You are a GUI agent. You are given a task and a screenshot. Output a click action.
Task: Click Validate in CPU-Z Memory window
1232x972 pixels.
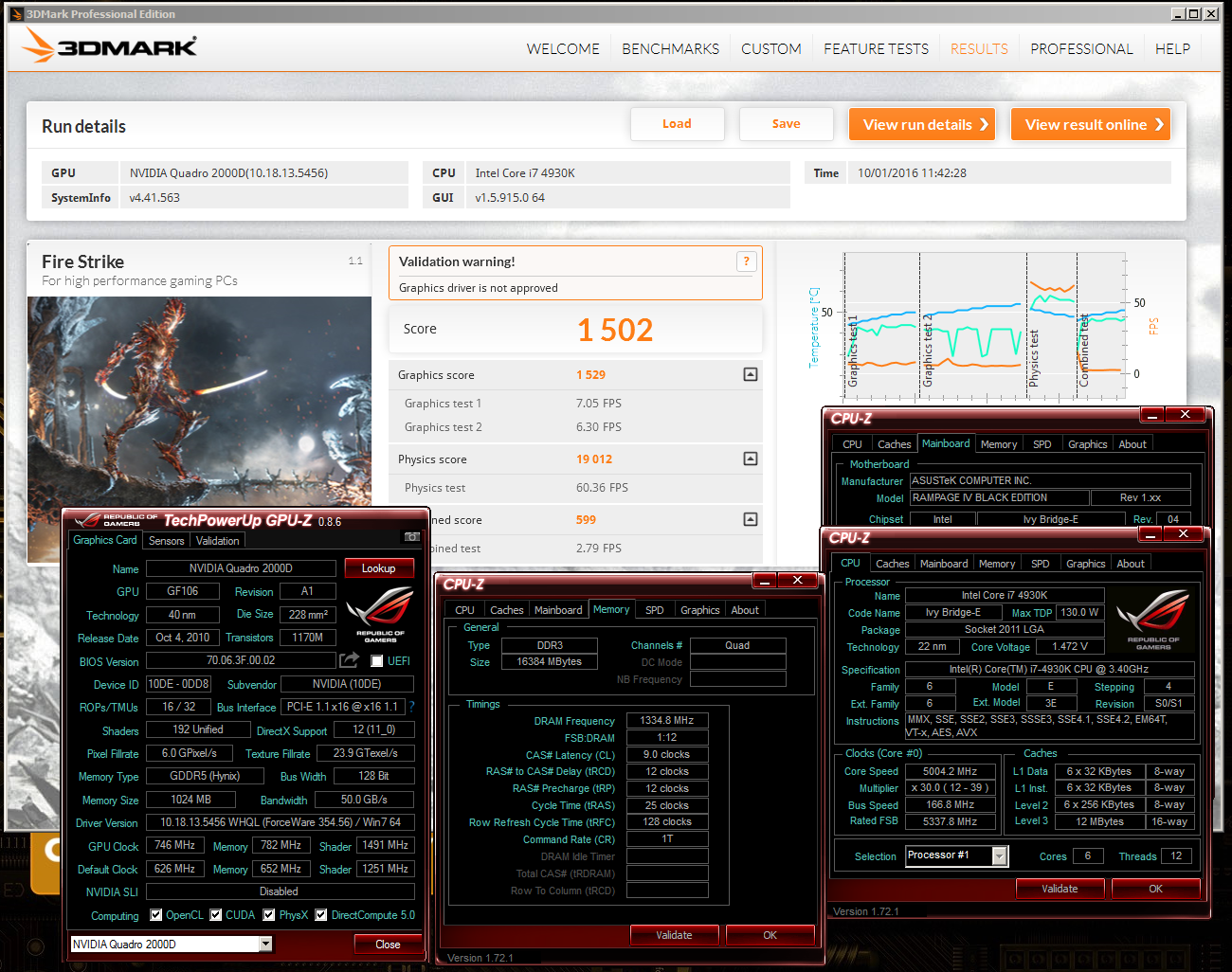point(675,935)
